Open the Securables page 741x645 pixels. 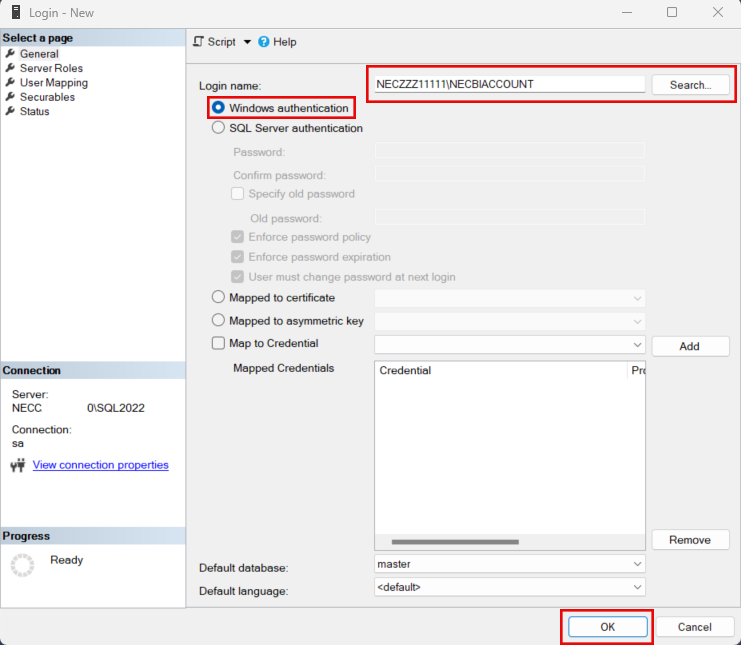coord(47,97)
